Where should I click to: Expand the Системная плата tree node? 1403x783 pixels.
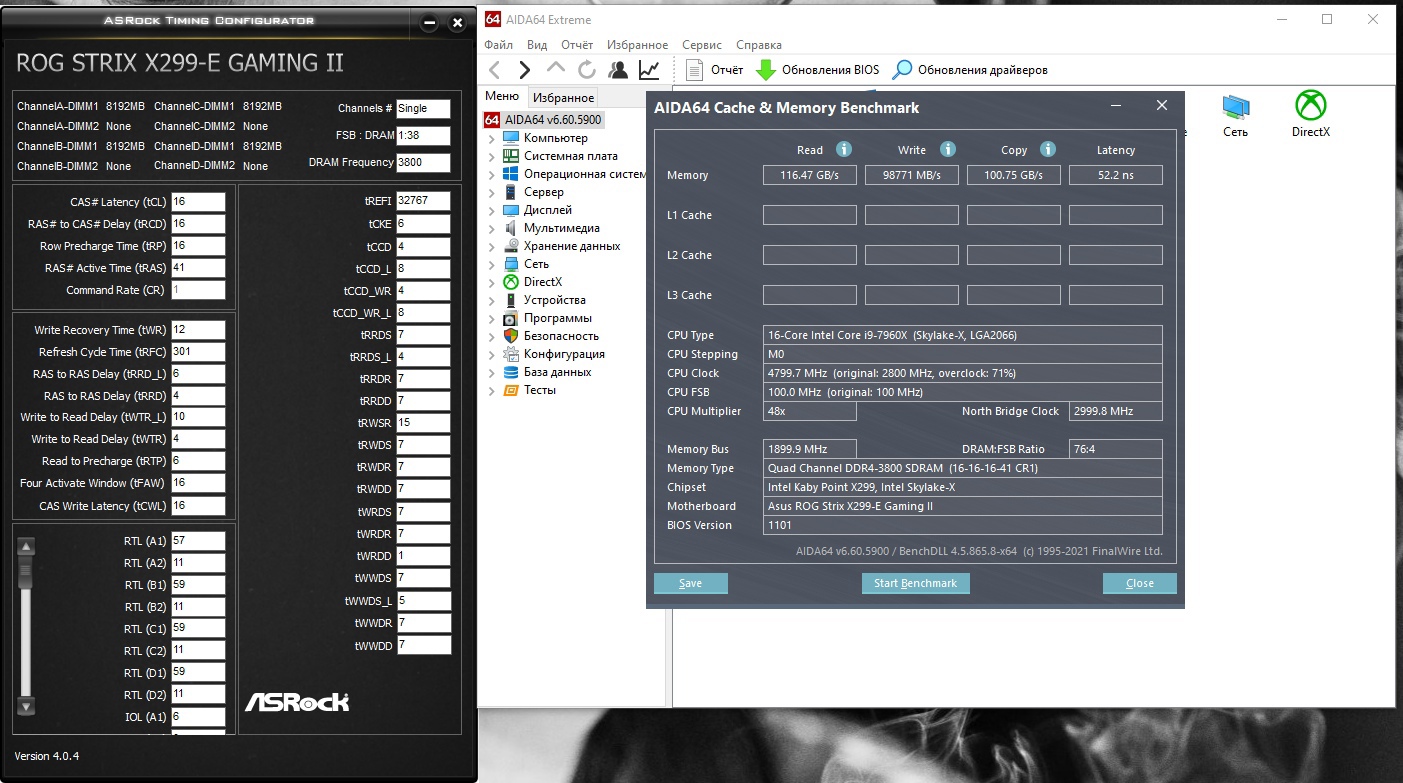pyautogui.click(x=492, y=156)
